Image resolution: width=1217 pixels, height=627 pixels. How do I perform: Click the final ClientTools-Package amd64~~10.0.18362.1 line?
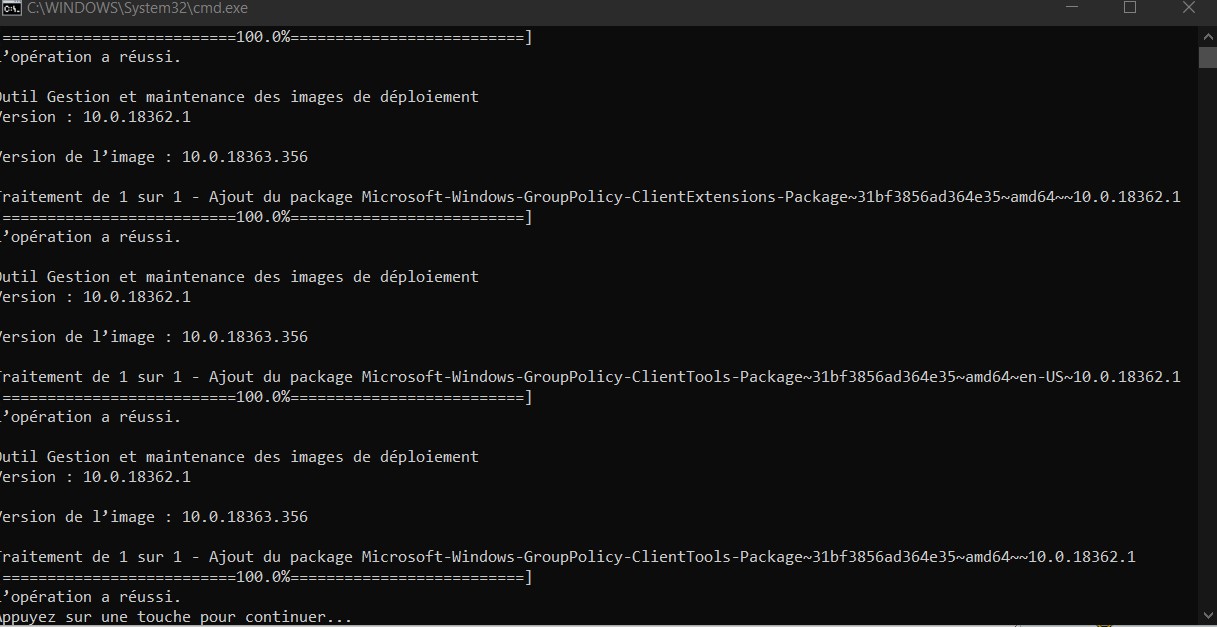pyautogui.click(x=568, y=557)
